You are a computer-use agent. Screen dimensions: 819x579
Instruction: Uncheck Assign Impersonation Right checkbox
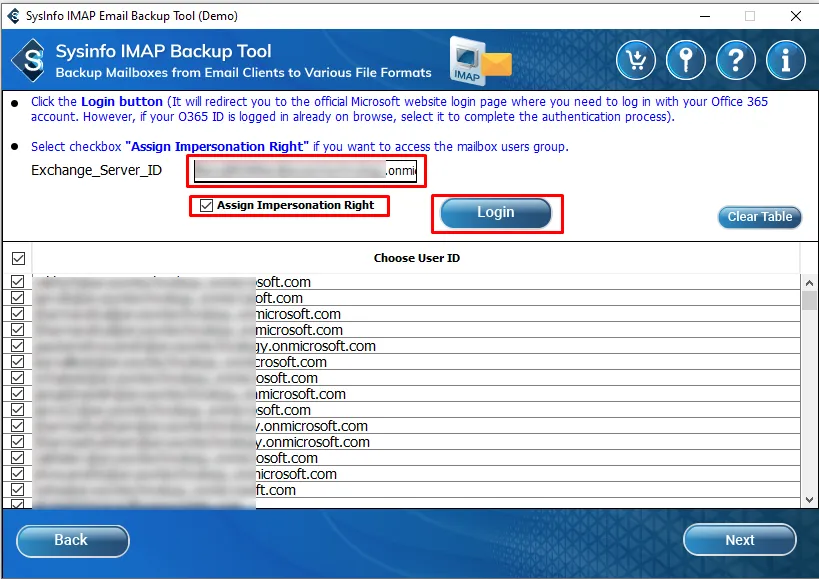[x=206, y=205]
